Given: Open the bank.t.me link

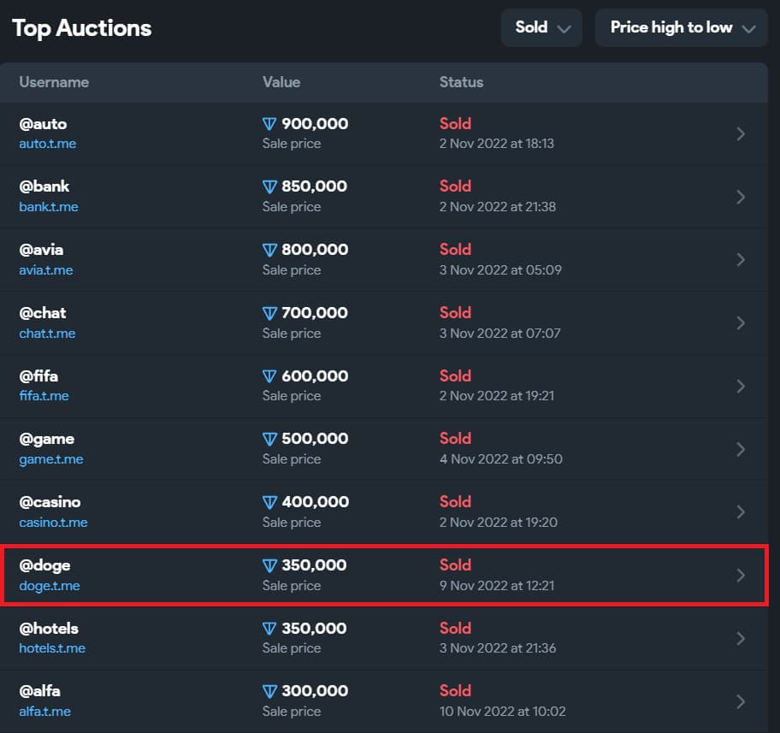Looking at the screenshot, I should point(48,207).
